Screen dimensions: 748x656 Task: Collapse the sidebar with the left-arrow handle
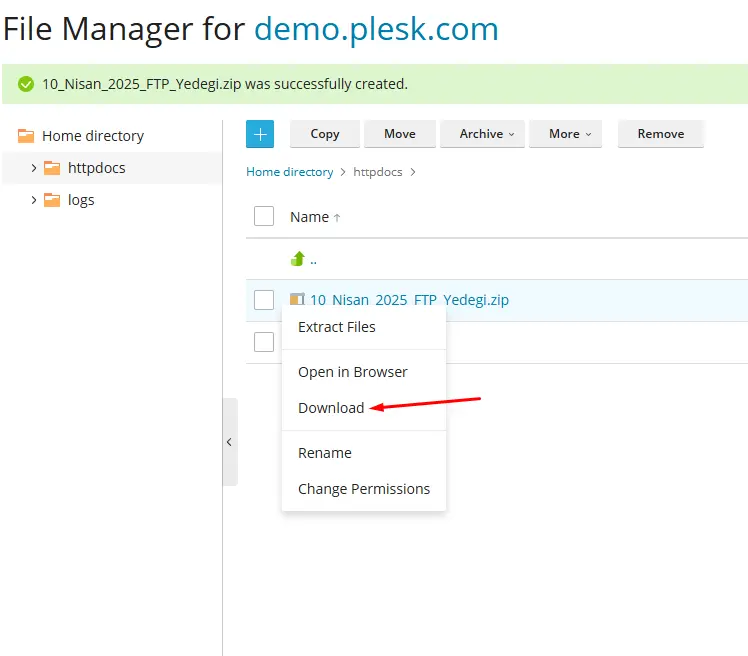pyautogui.click(x=230, y=442)
